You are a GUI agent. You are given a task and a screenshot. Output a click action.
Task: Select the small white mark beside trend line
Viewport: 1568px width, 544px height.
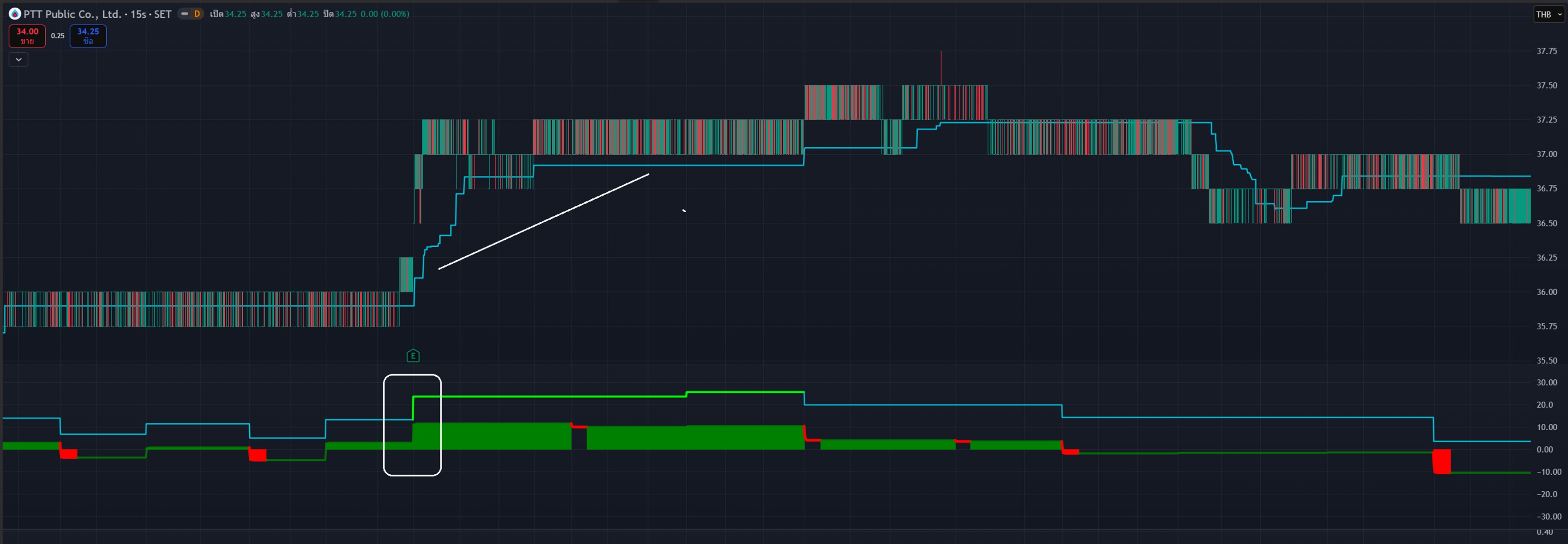tap(684, 211)
